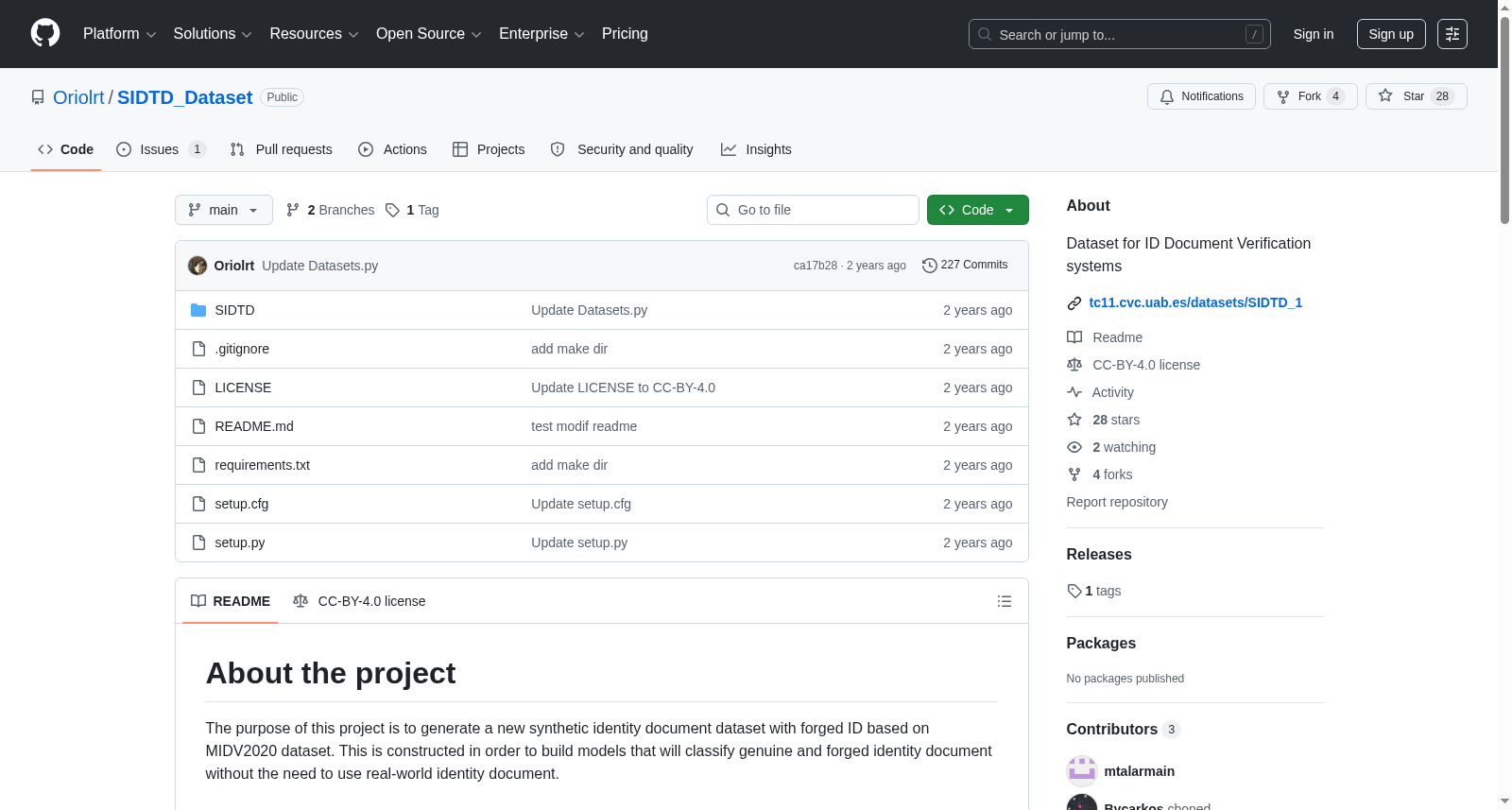
Task: Expand the Open Source menu
Action: point(428,34)
